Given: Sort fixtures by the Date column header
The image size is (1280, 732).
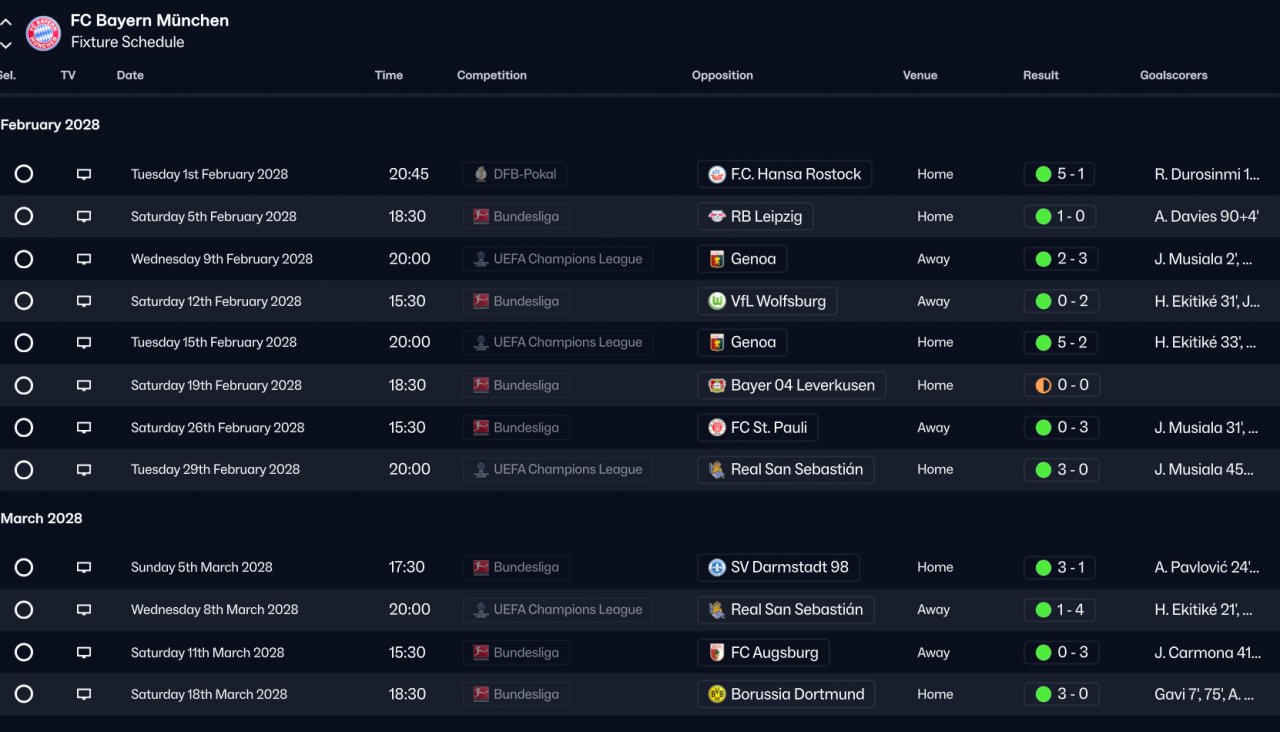Looking at the screenshot, I should click(130, 75).
